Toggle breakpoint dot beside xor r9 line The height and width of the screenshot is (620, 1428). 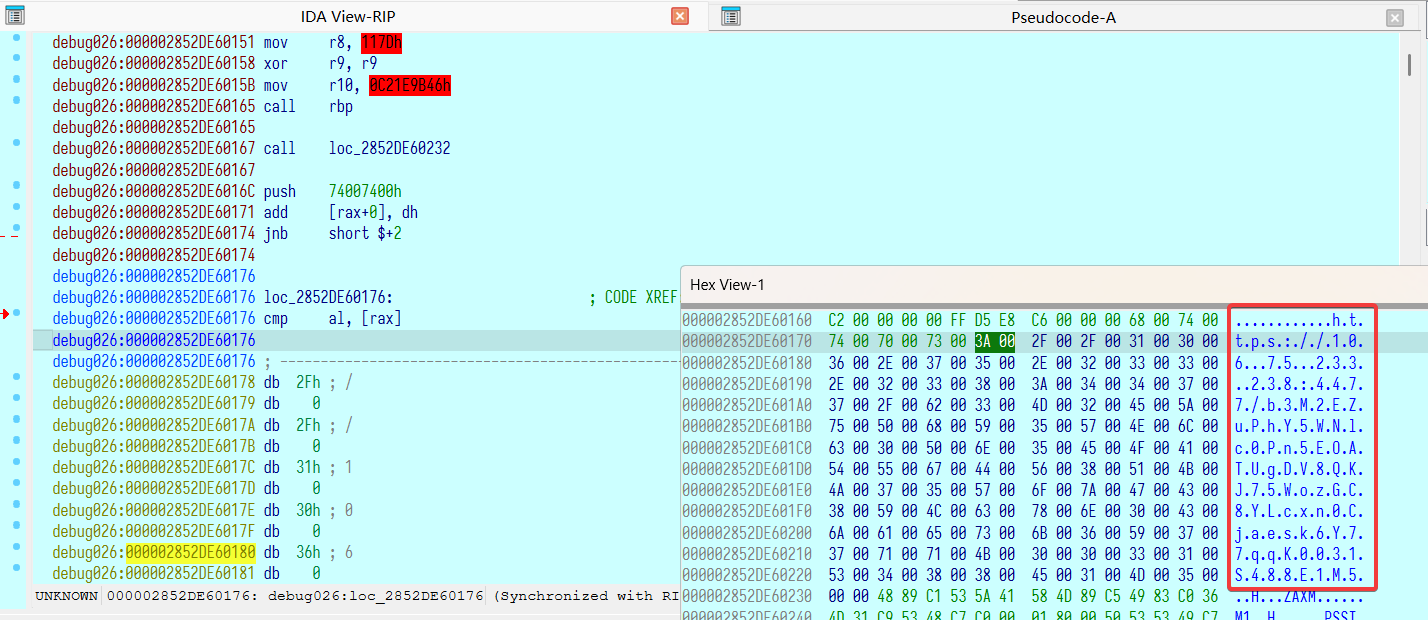pos(17,58)
